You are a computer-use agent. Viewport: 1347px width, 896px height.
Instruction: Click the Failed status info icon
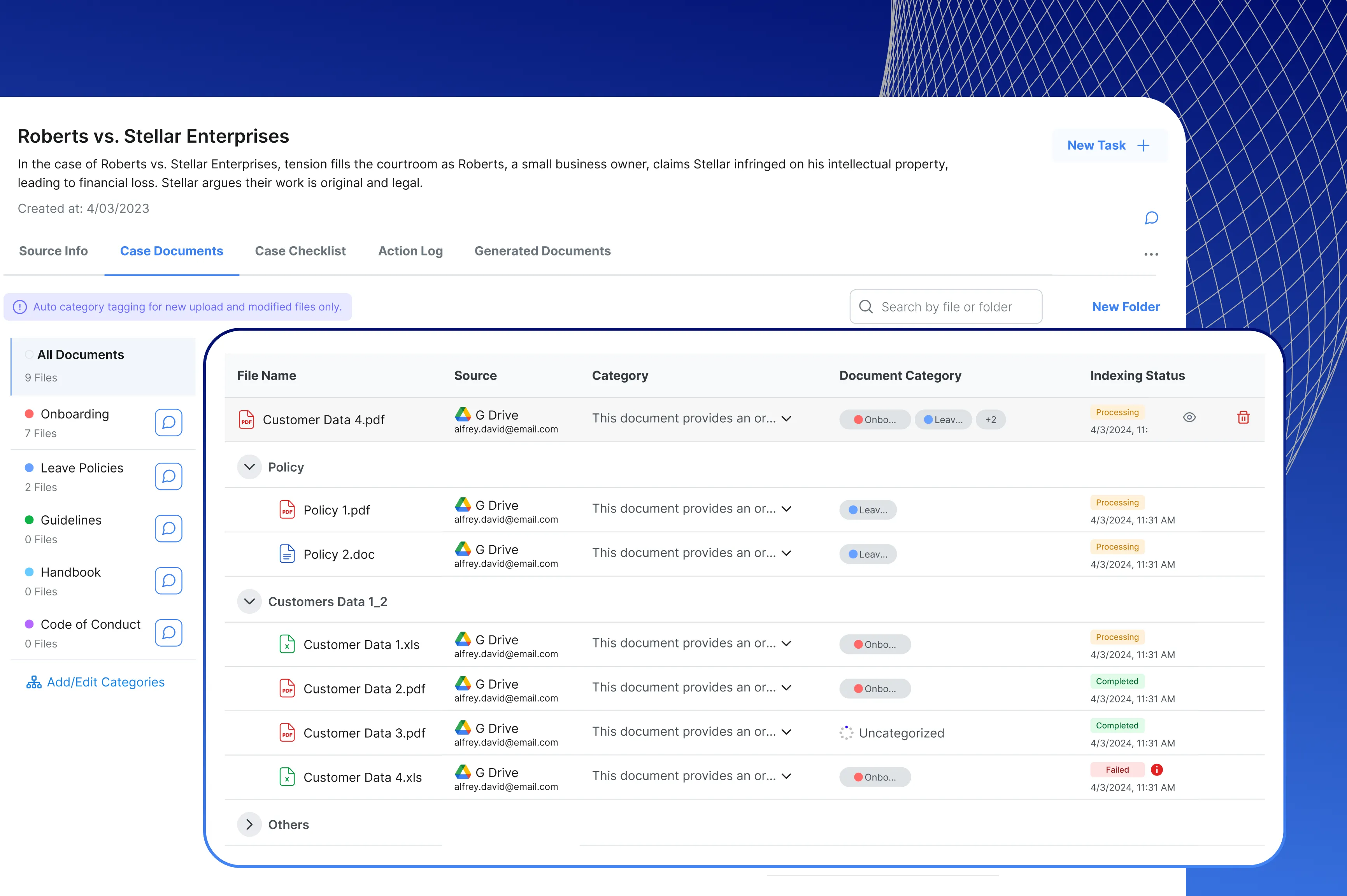point(1157,770)
